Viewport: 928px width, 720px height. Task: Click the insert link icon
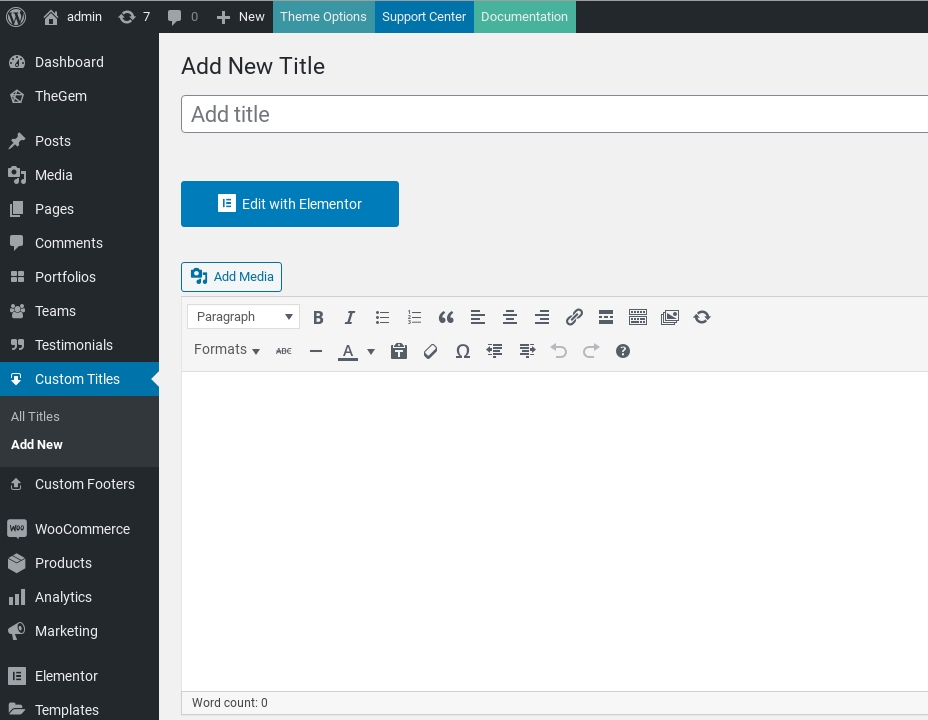[574, 317]
